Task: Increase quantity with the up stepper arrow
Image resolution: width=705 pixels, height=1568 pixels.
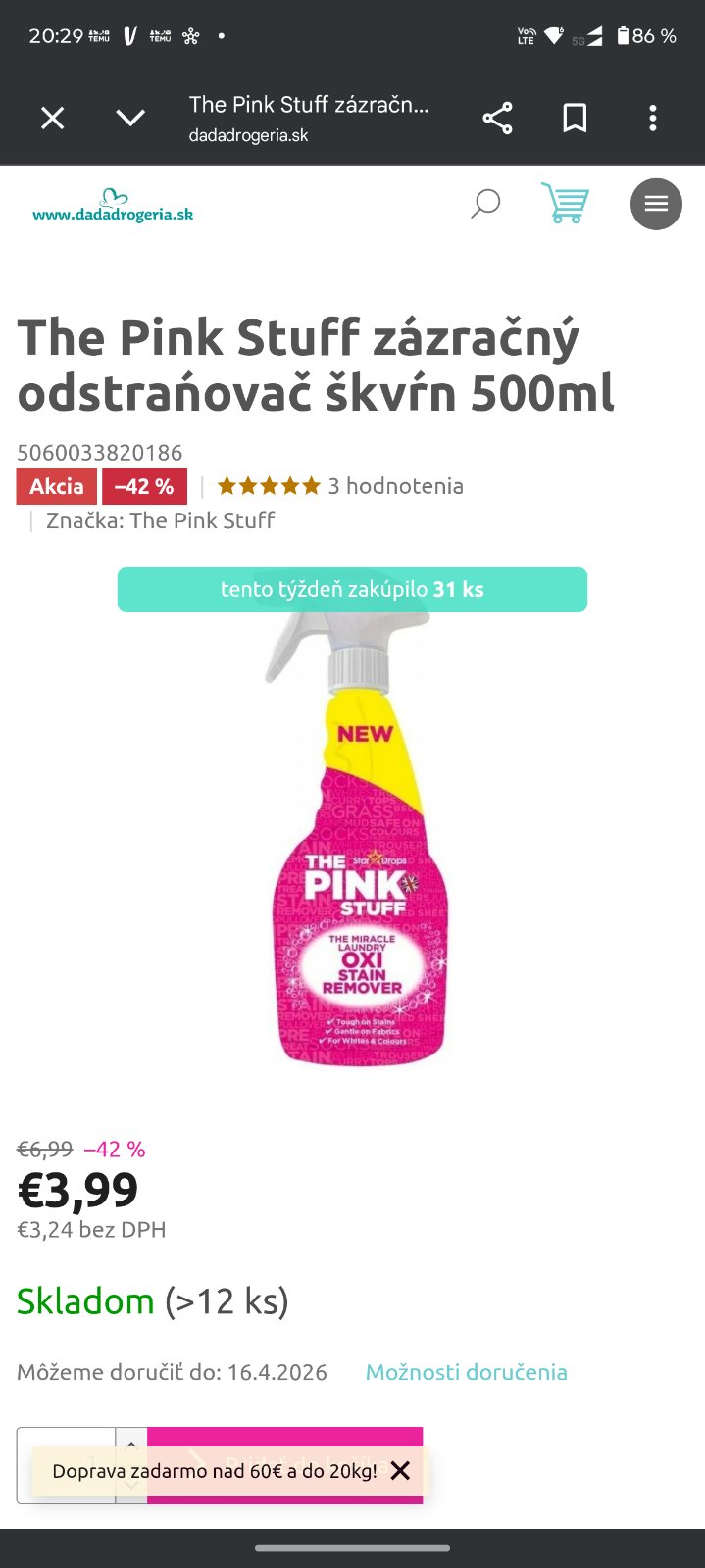Action: tap(131, 1441)
